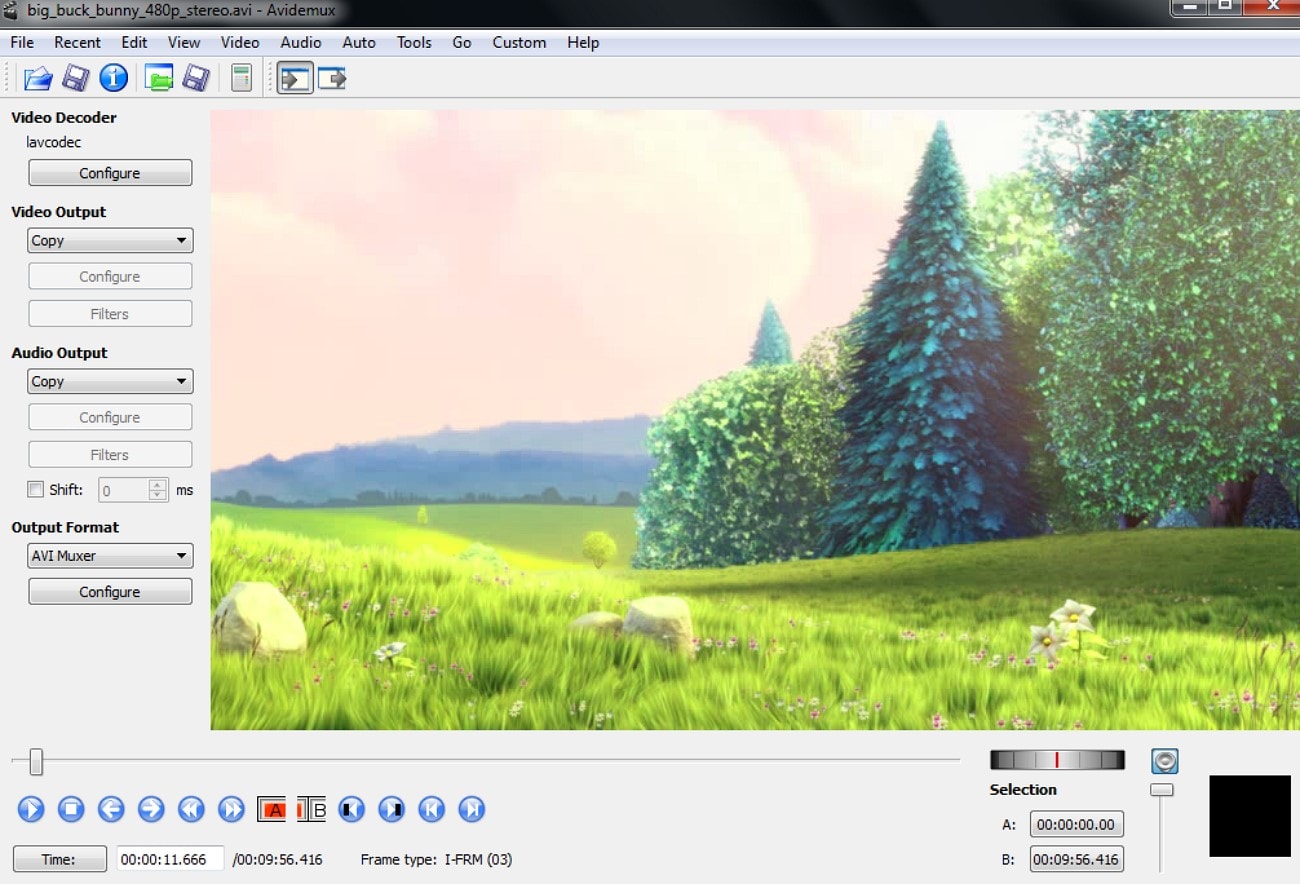
Task: Set selection start with marker A icon
Action: pos(272,809)
